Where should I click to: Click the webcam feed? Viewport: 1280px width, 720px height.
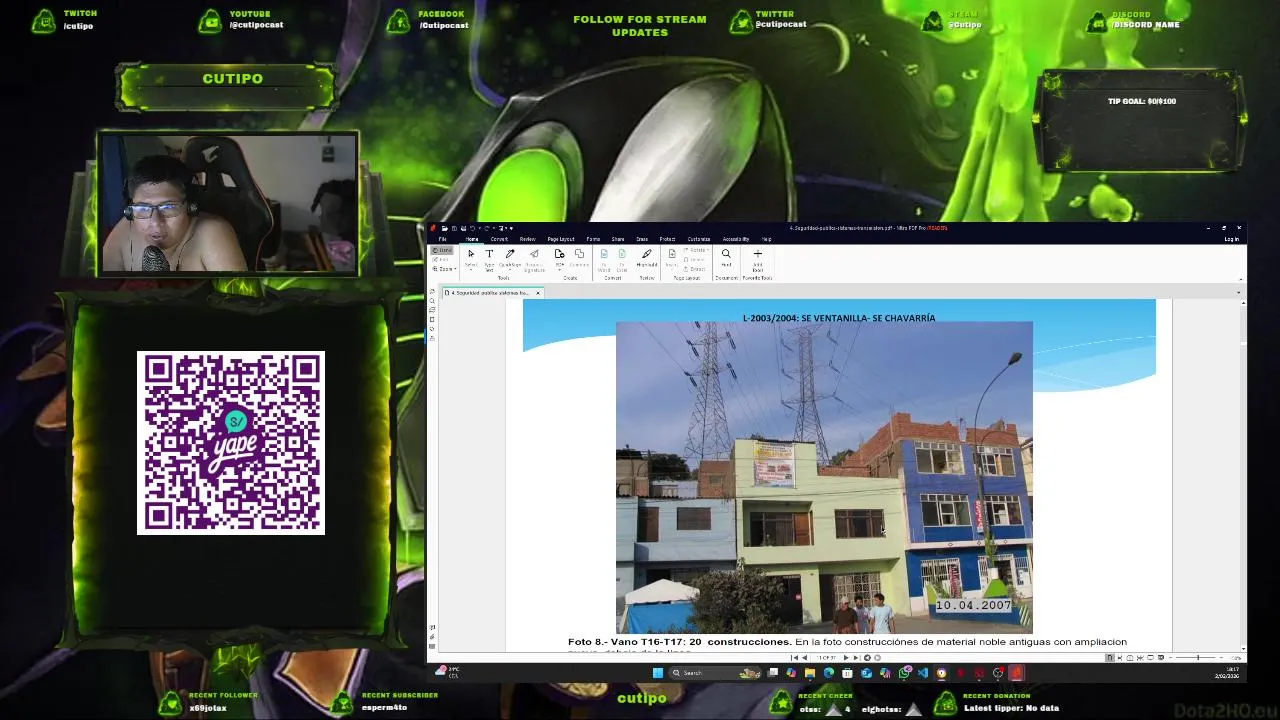coord(229,203)
